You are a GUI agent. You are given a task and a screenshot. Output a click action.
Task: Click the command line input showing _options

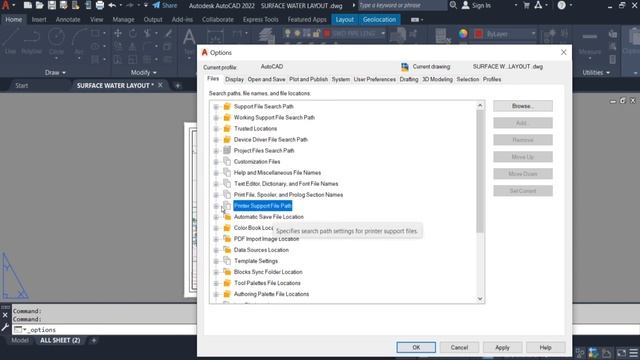[105, 329]
